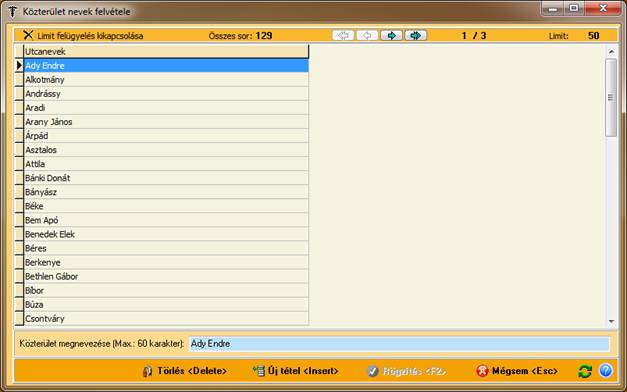The height and width of the screenshot is (392, 627).
Task: Jump to the last page arrow
Action: 416,36
